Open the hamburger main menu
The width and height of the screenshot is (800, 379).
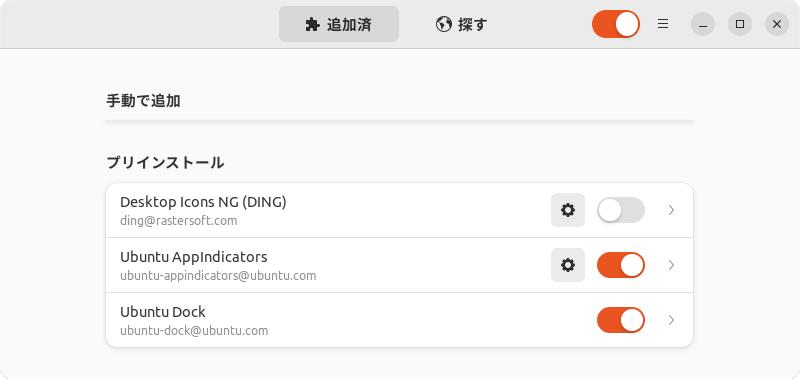(x=663, y=24)
